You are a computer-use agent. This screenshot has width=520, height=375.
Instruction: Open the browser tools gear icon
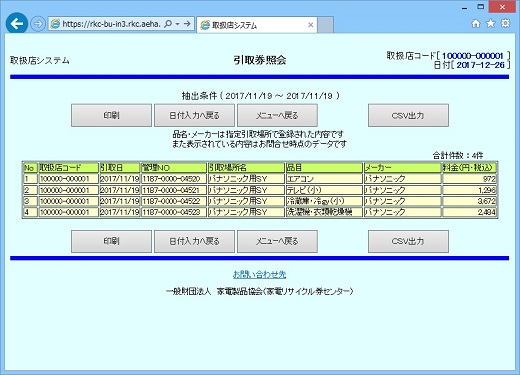coord(506,23)
